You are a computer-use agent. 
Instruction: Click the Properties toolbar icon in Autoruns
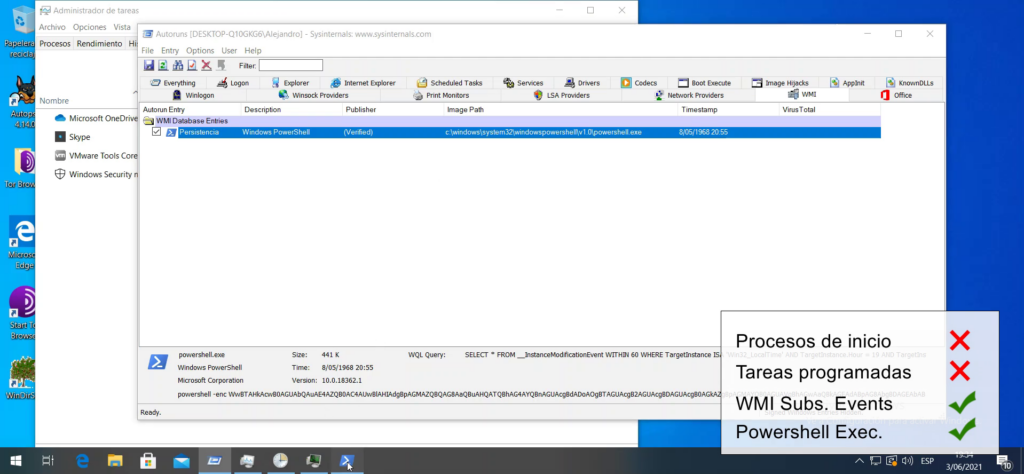pos(192,65)
